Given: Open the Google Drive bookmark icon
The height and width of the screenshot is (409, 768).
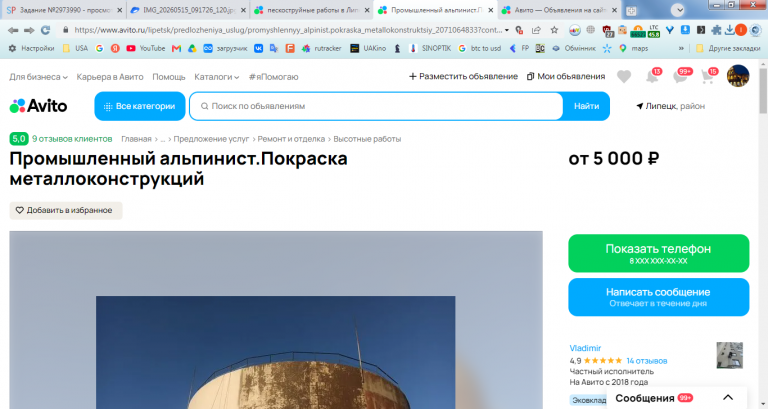Looking at the screenshot, I should 192,48.
